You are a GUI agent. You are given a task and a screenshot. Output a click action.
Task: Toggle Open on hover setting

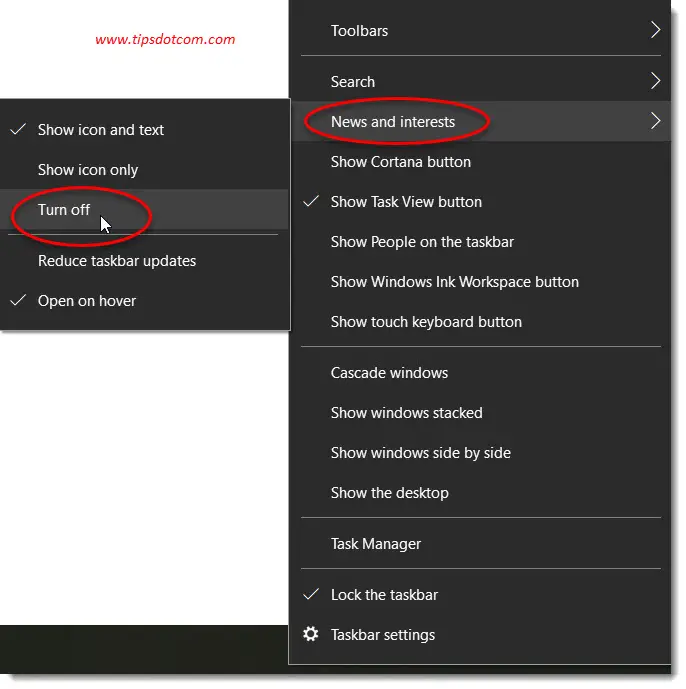point(86,301)
